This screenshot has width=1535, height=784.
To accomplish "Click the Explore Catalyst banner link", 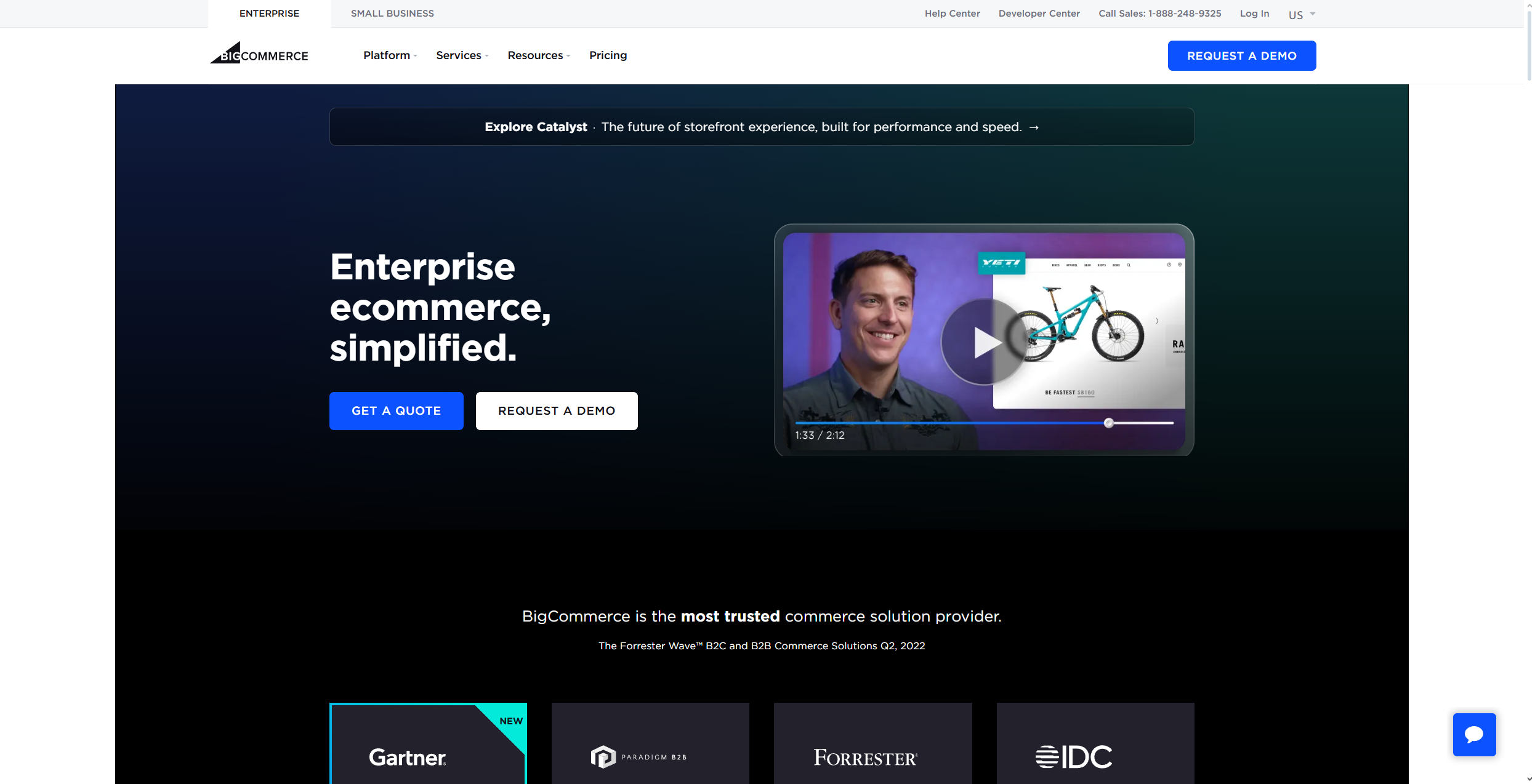I will pyautogui.click(x=762, y=126).
